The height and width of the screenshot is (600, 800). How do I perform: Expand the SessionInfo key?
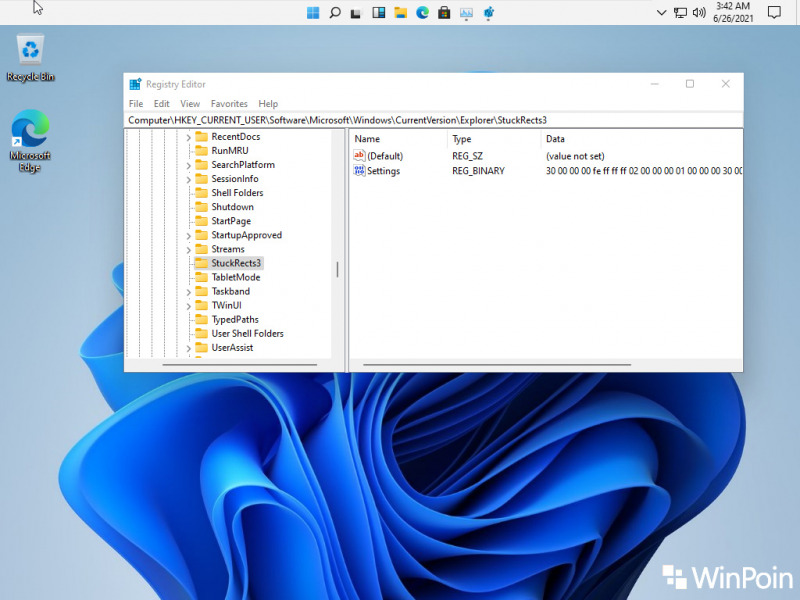188,180
